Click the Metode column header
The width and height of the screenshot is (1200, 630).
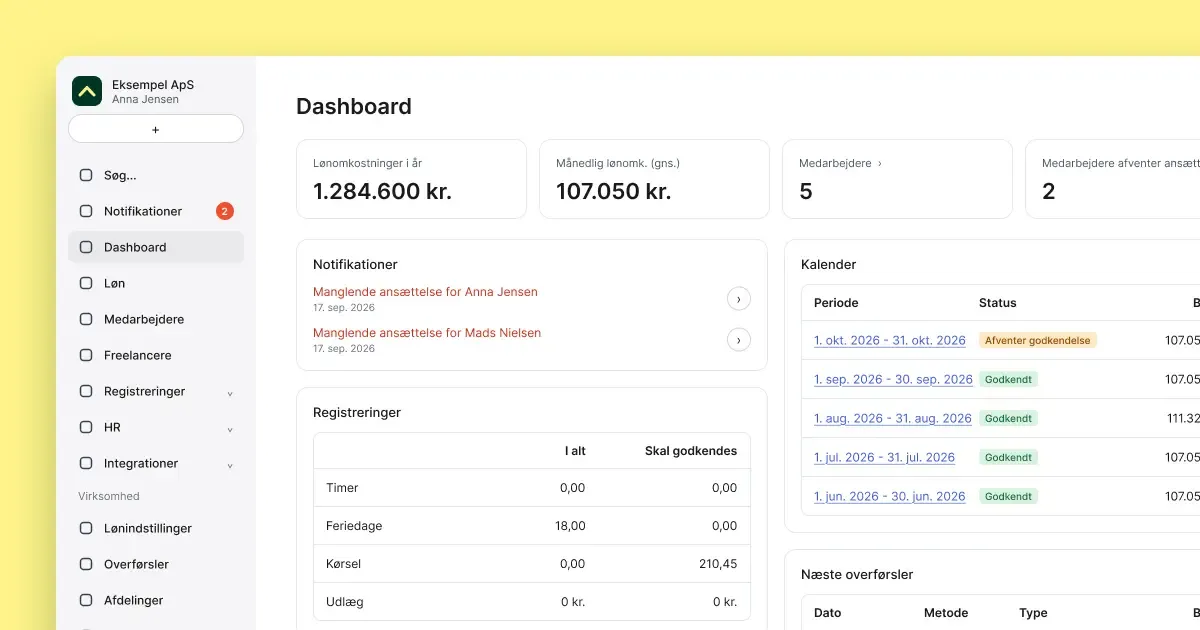click(946, 613)
